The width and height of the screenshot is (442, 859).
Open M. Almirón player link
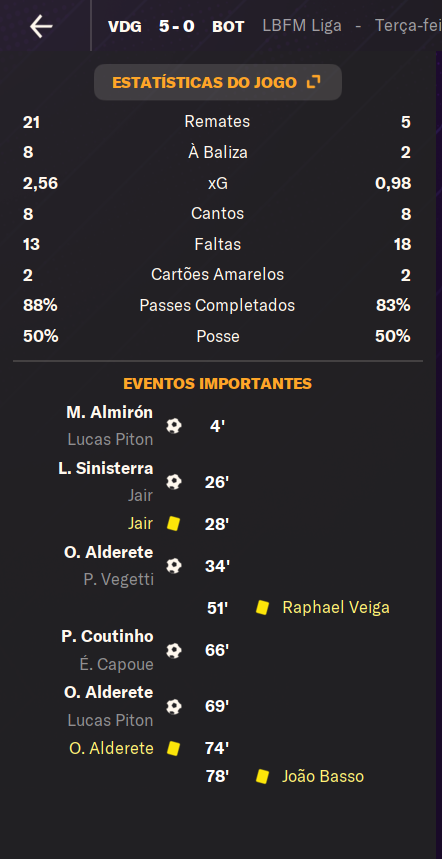pyautogui.click(x=110, y=413)
